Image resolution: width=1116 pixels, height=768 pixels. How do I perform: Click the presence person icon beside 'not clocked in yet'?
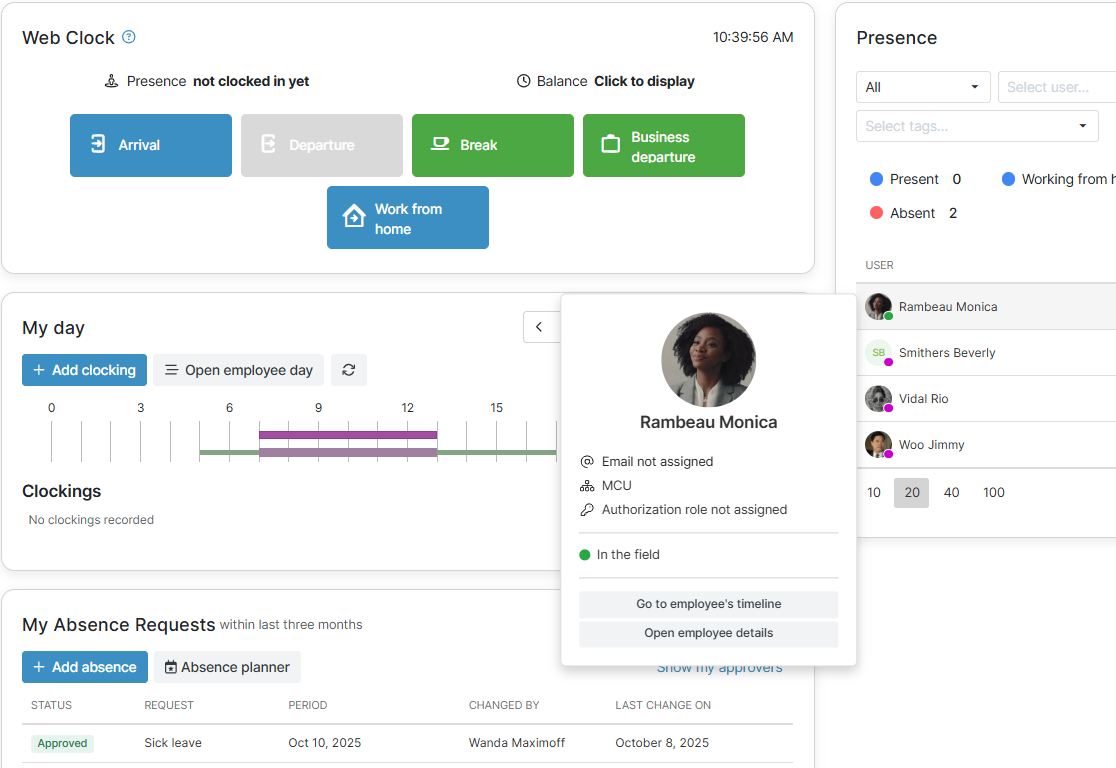[x=112, y=81]
